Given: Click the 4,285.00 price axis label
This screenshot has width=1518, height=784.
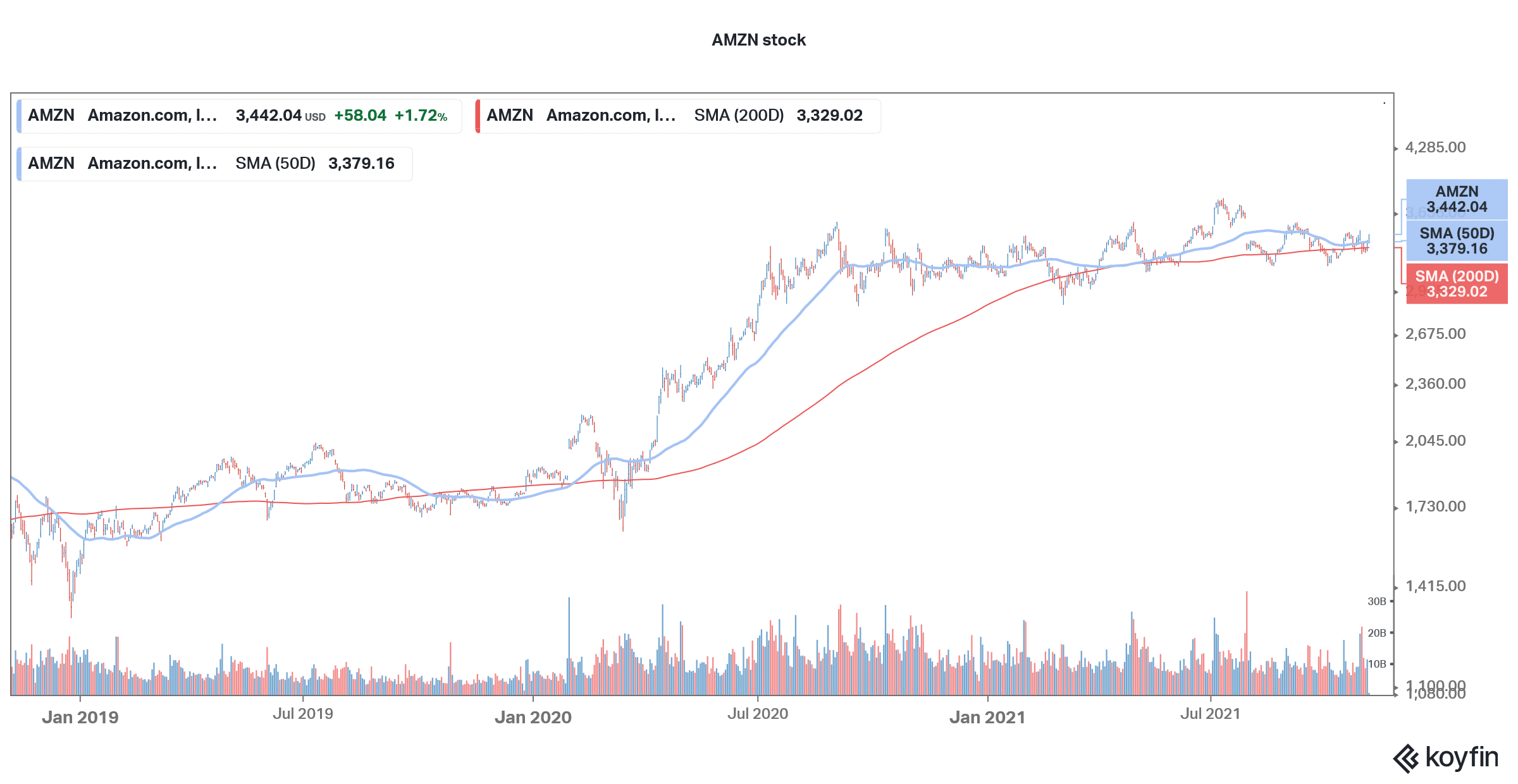Looking at the screenshot, I should pyautogui.click(x=1435, y=147).
